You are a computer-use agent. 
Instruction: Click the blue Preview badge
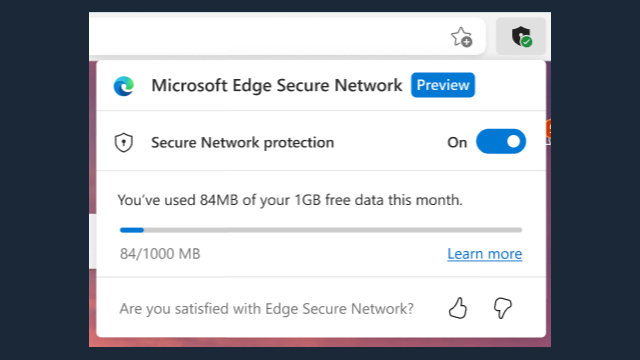coord(443,85)
